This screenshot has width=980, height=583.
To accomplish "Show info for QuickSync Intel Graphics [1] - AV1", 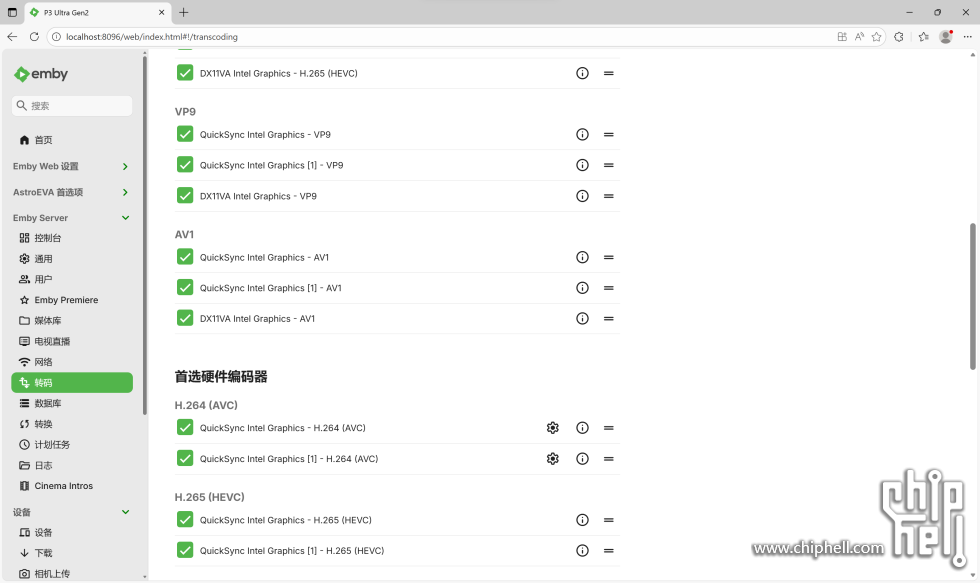I will [x=582, y=288].
